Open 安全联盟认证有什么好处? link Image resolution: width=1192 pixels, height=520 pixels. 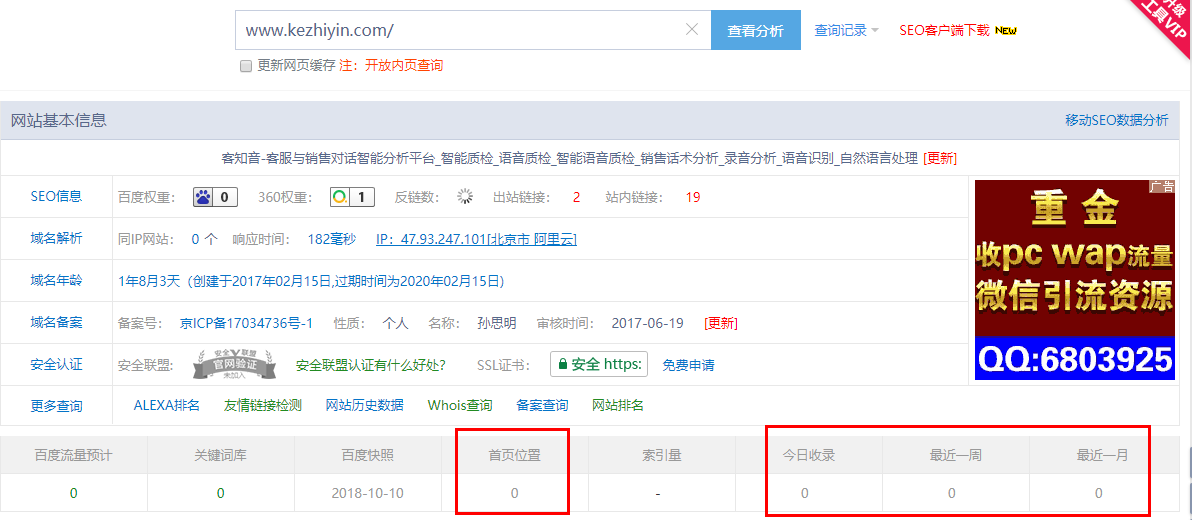tap(370, 365)
